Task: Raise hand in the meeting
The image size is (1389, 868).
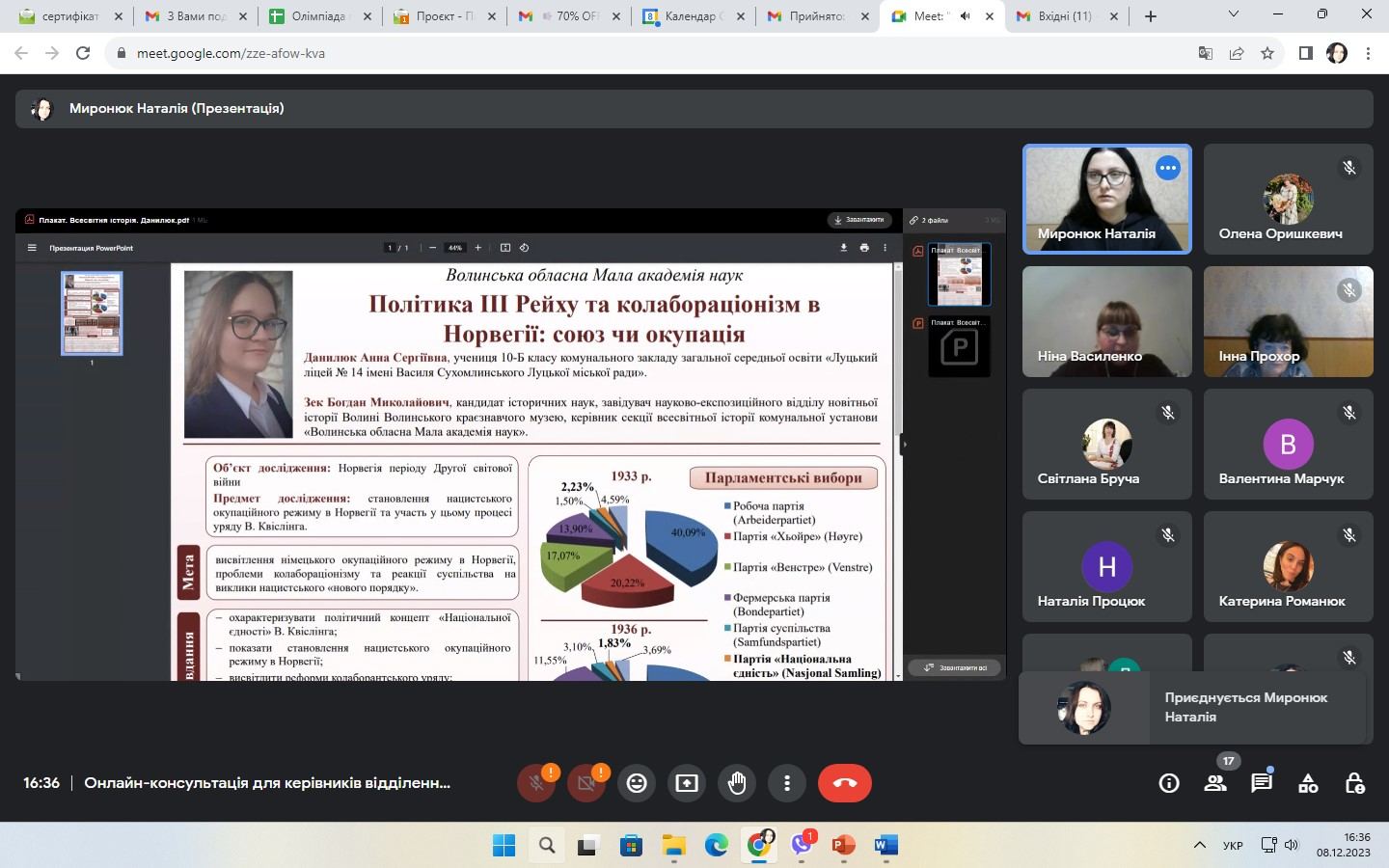Action: pyautogui.click(x=737, y=783)
